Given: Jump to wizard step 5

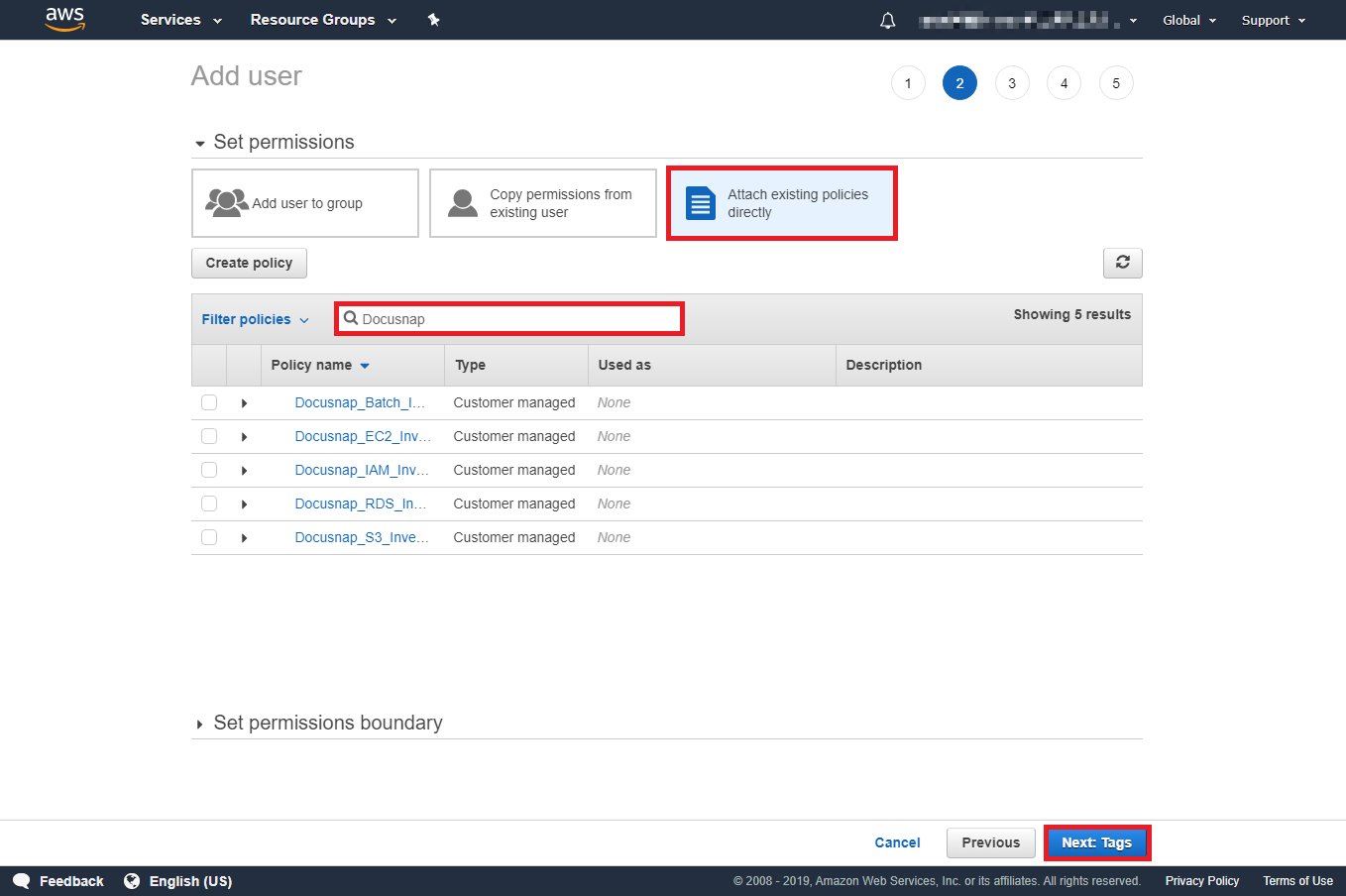Looking at the screenshot, I should [x=1116, y=83].
